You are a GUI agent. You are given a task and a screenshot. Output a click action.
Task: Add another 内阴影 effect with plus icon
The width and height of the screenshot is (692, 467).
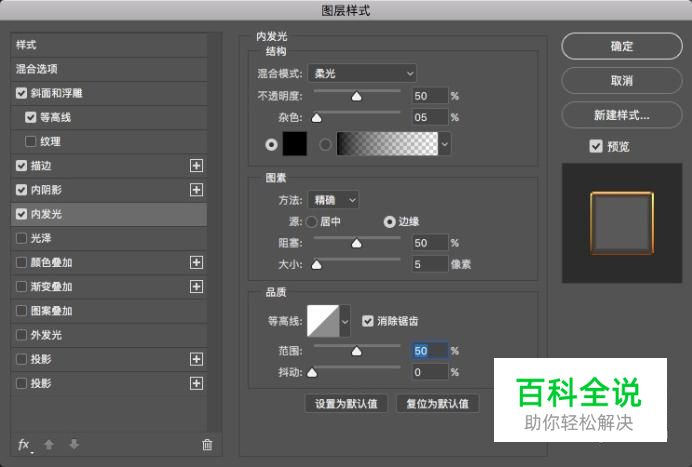(196, 190)
